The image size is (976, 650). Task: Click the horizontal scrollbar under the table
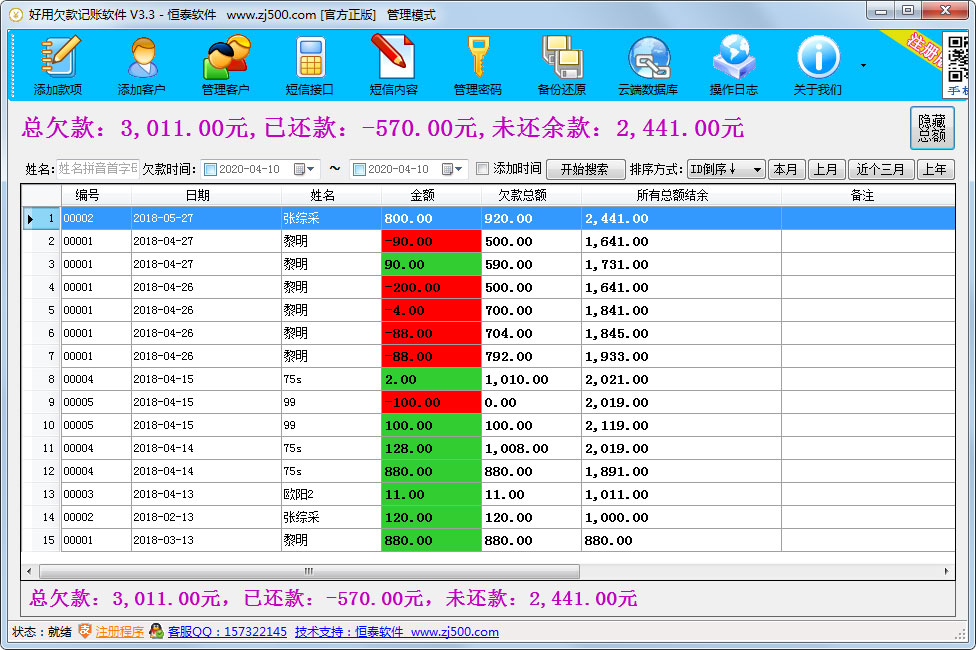point(308,571)
